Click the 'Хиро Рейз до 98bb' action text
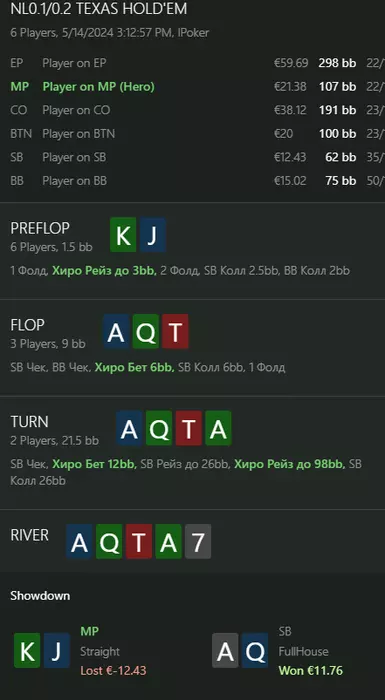The image size is (385, 700). [x=289, y=464]
